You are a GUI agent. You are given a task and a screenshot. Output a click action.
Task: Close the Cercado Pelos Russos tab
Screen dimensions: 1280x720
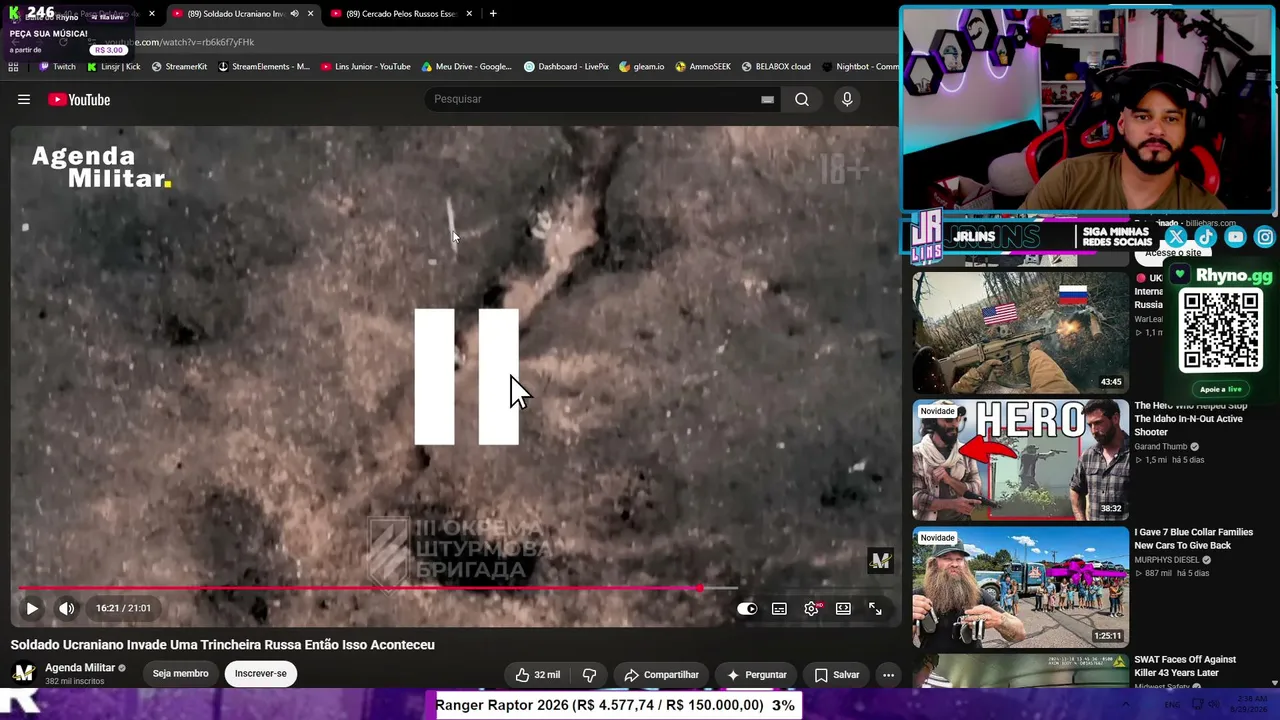[469, 14]
